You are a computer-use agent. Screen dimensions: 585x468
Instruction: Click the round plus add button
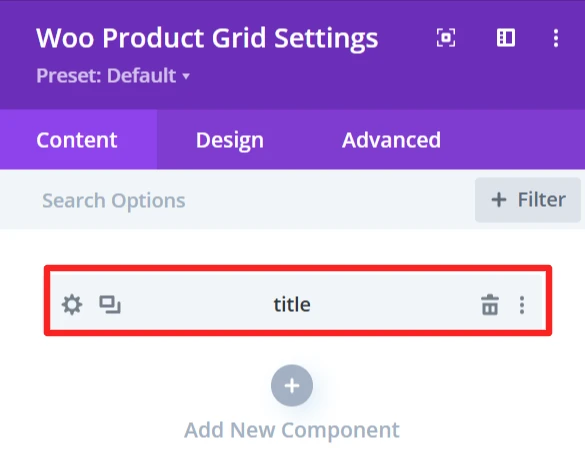292,386
